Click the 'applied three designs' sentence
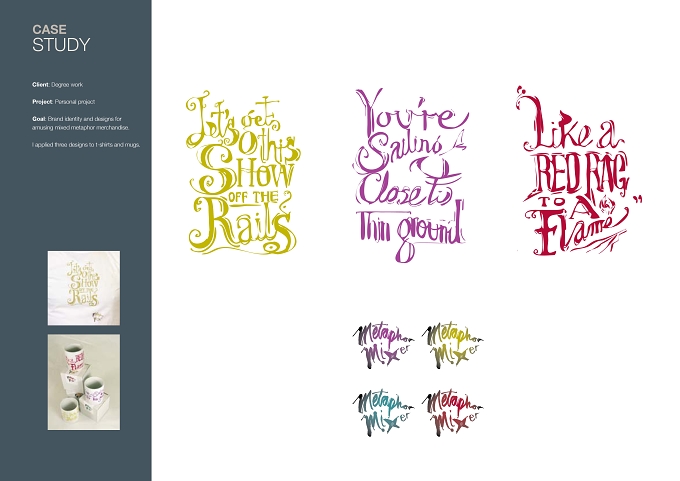 click(86, 145)
